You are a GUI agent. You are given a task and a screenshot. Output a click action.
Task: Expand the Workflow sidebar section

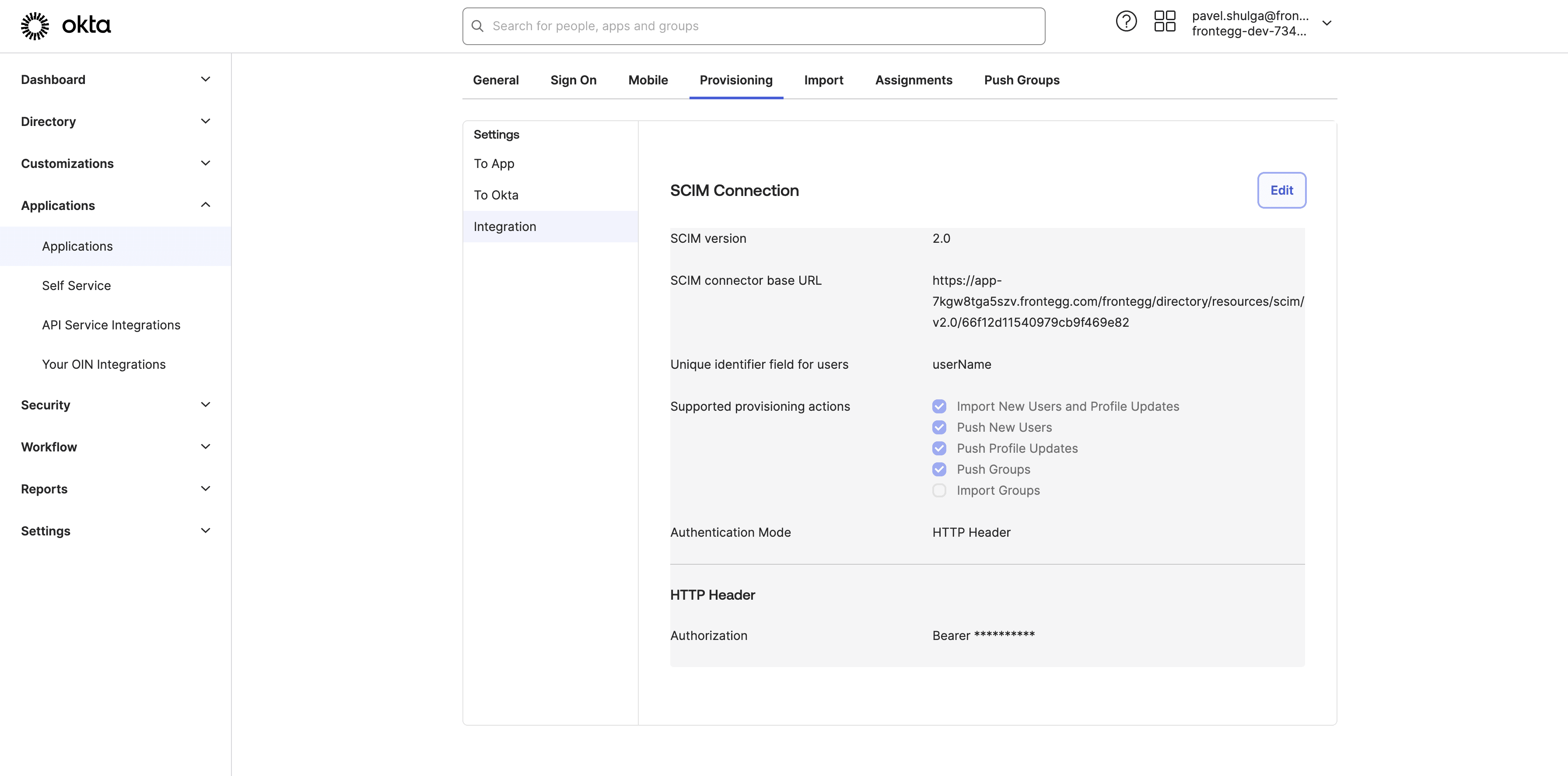click(x=115, y=447)
